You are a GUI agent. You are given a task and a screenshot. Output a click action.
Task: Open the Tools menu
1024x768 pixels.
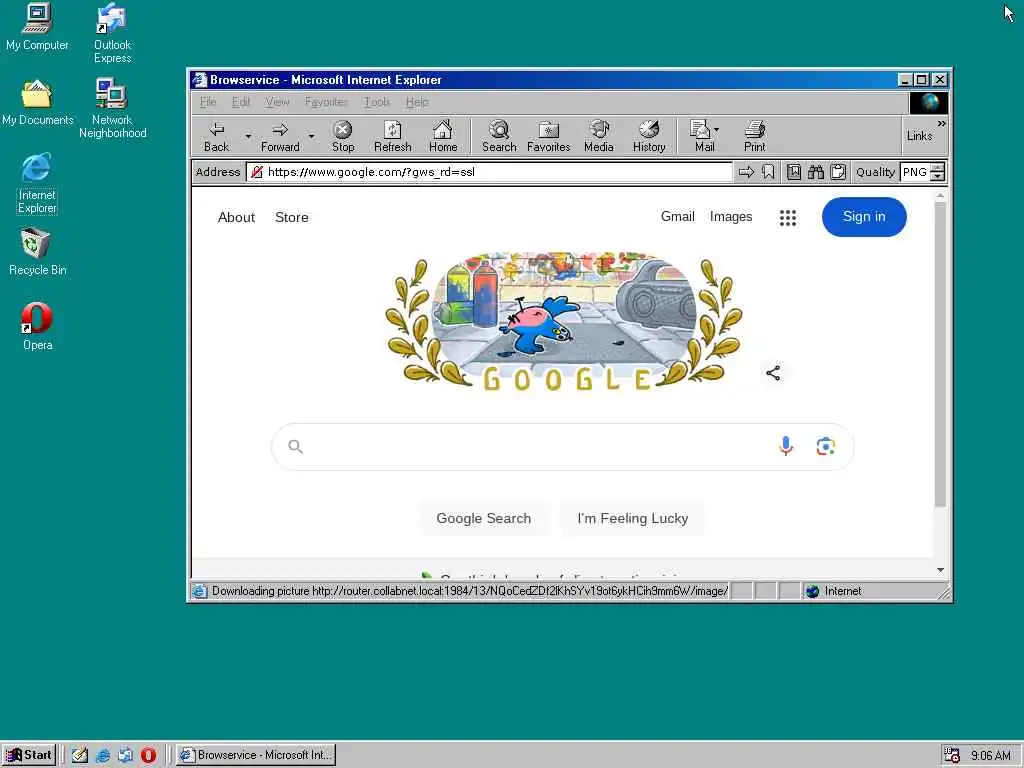(377, 102)
